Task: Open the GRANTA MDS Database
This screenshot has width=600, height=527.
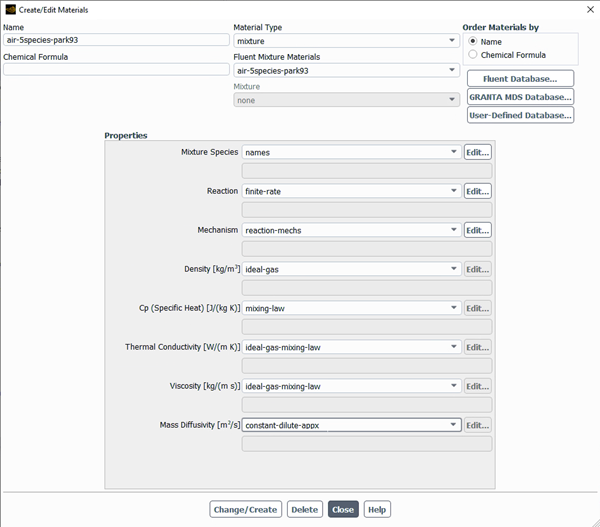Action: [520, 97]
